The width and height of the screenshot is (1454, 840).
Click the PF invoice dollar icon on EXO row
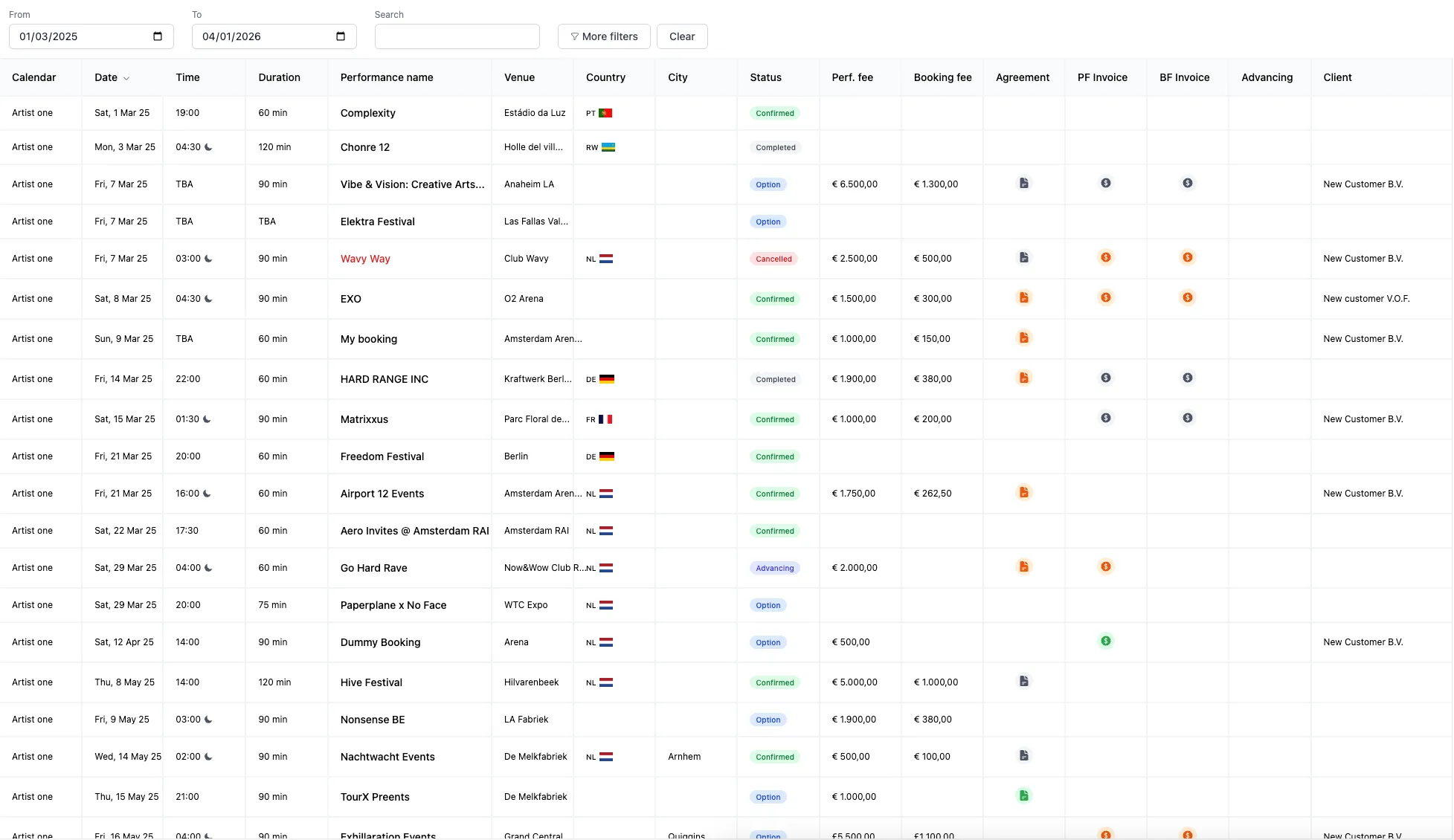point(1106,297)
